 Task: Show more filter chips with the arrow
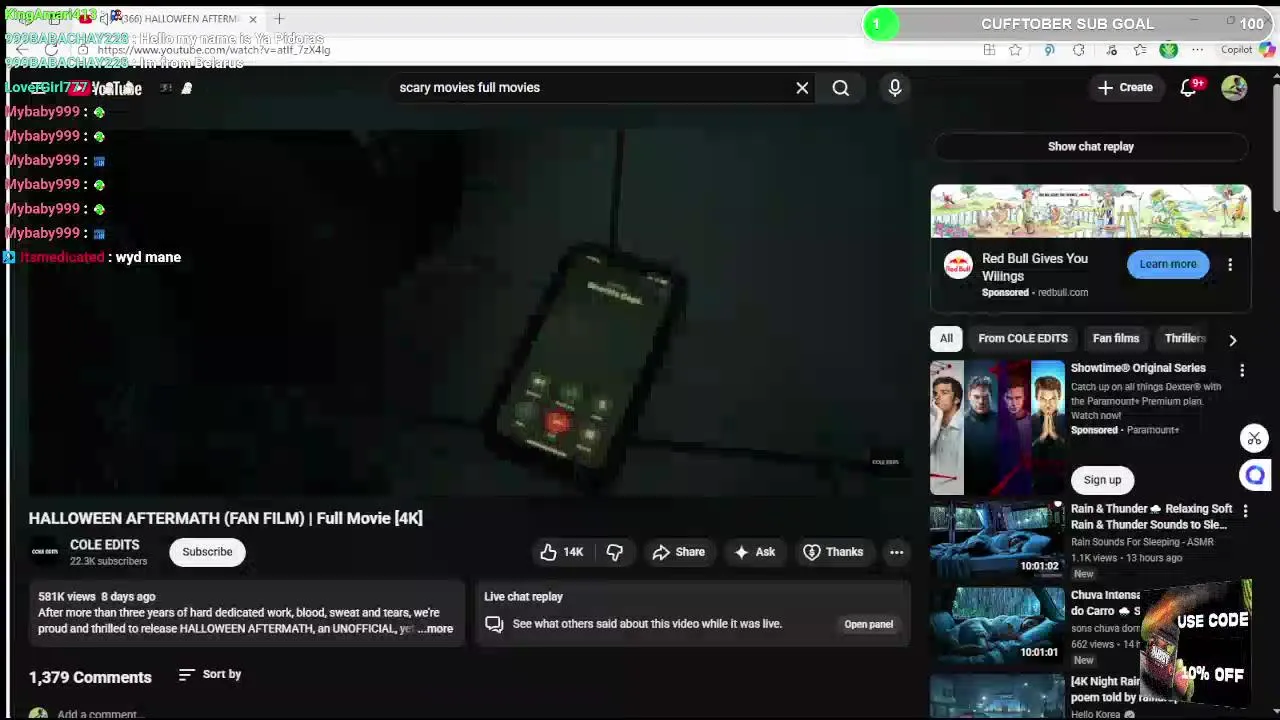pyautogui.click(x=1232, y=340)
